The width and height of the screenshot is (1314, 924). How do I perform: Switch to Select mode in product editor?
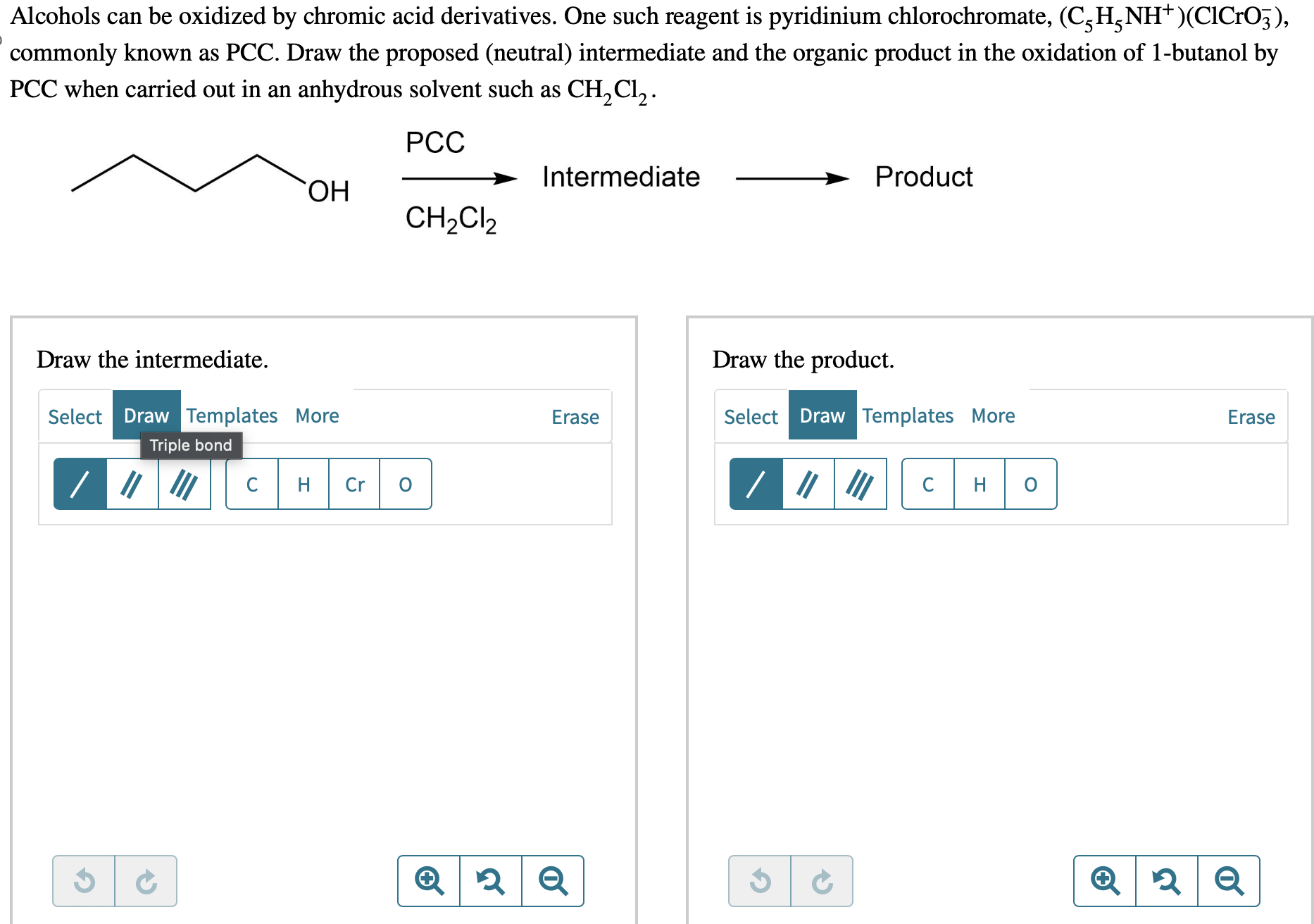(x=751, y=416)
